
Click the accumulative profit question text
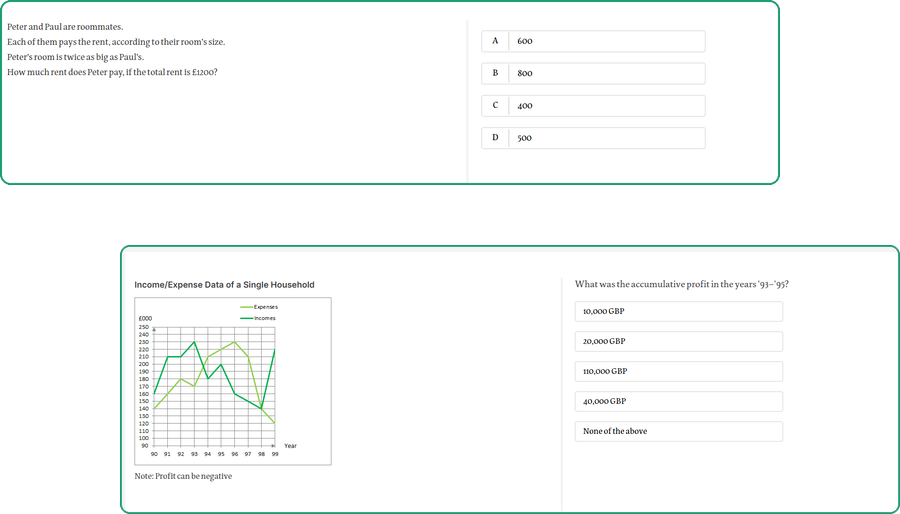click(682, 284)
